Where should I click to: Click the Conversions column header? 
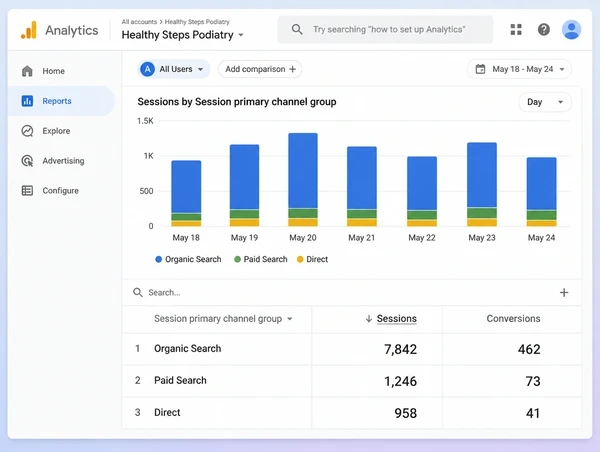pyautogui.click(x=513, y=319)
